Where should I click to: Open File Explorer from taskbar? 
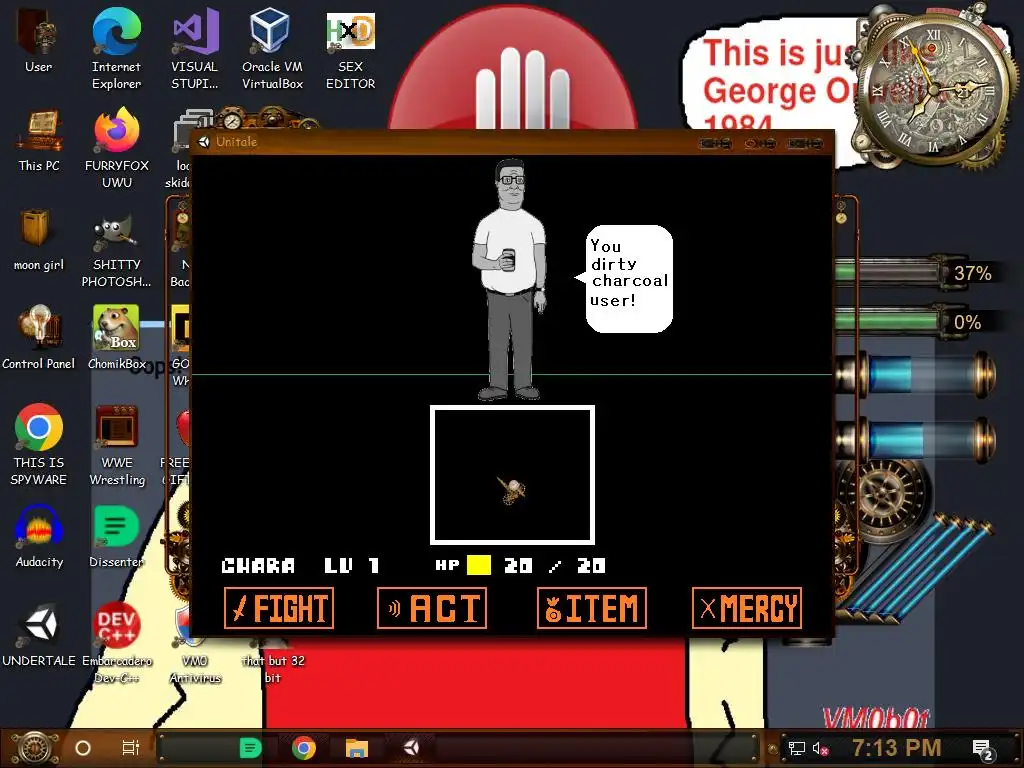[357, 748]
